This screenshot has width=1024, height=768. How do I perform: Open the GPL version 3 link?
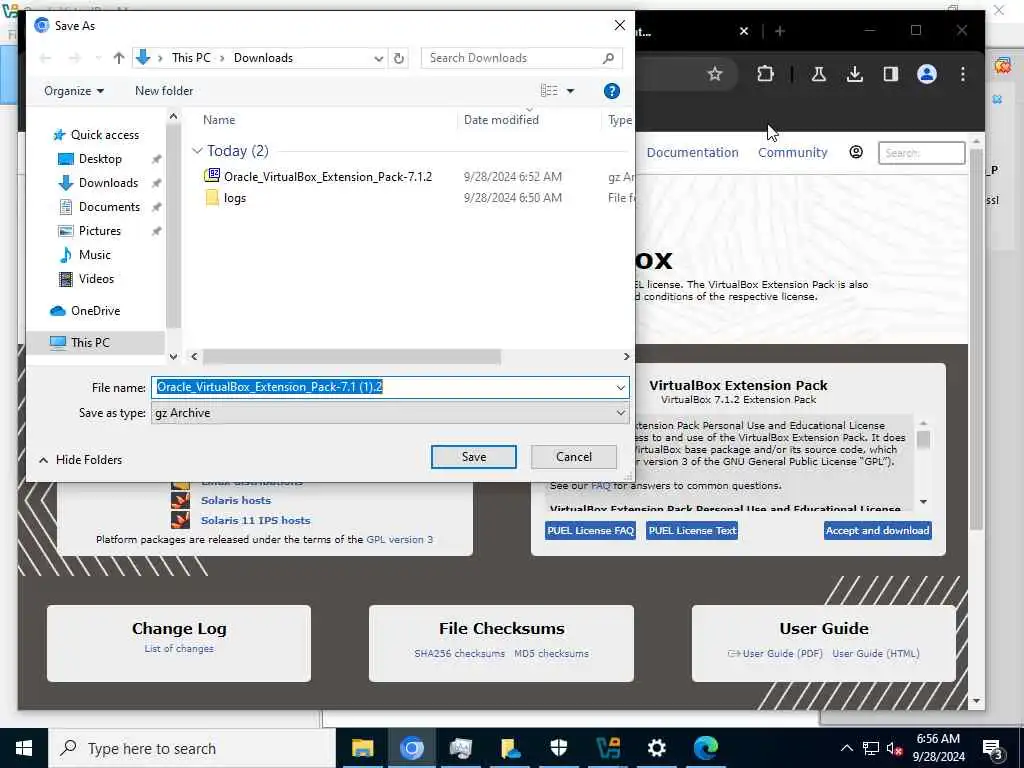(x=400, y=539)
